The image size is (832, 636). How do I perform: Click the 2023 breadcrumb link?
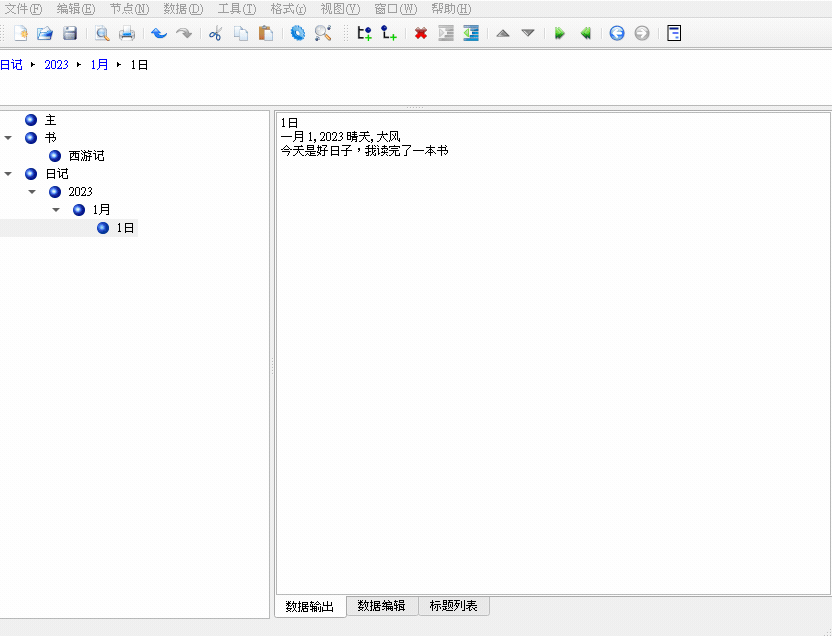click(x=56, y=65)
